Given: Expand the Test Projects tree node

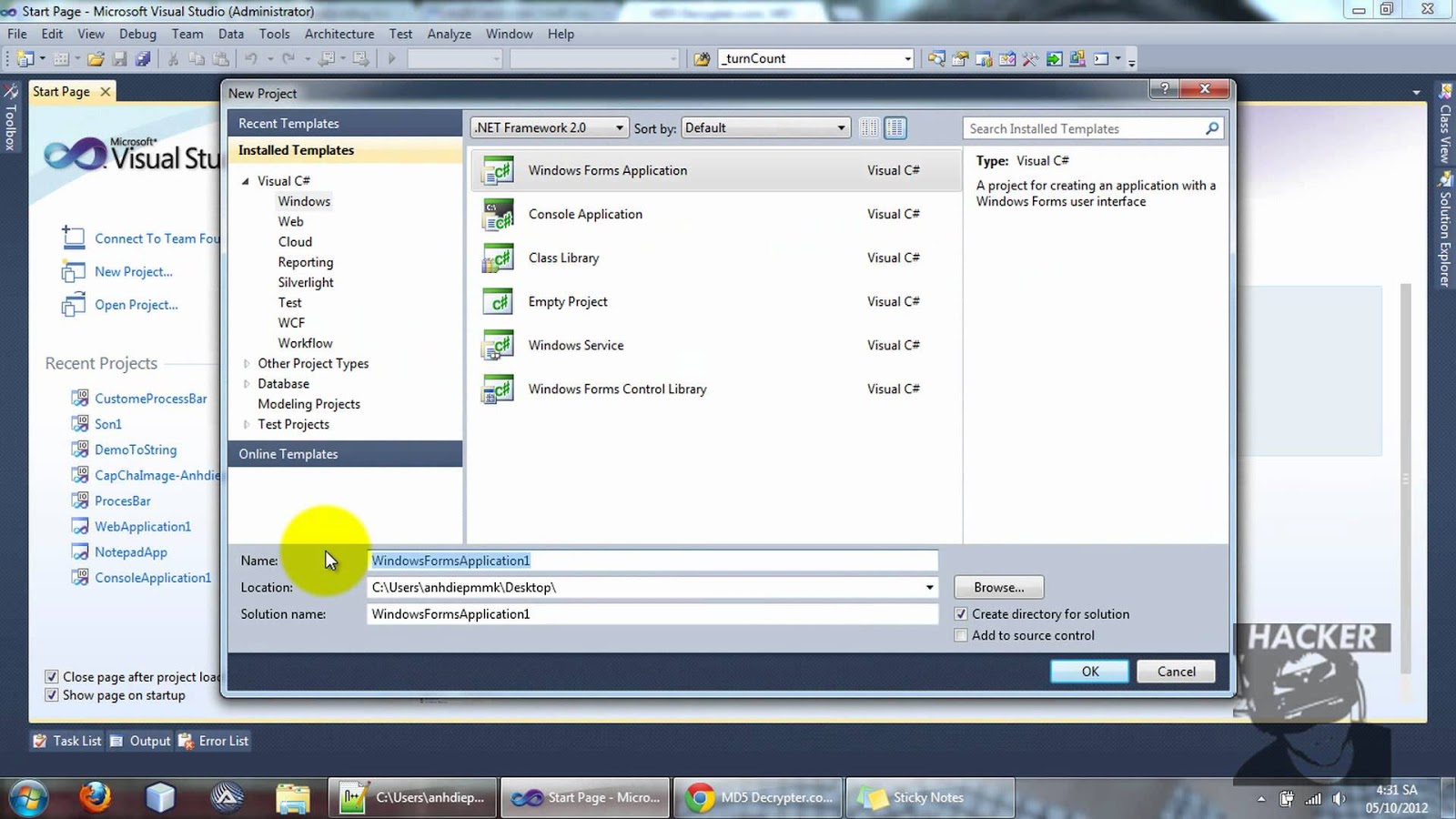Looking at the screenshot, I should click(x=246, y=424).
